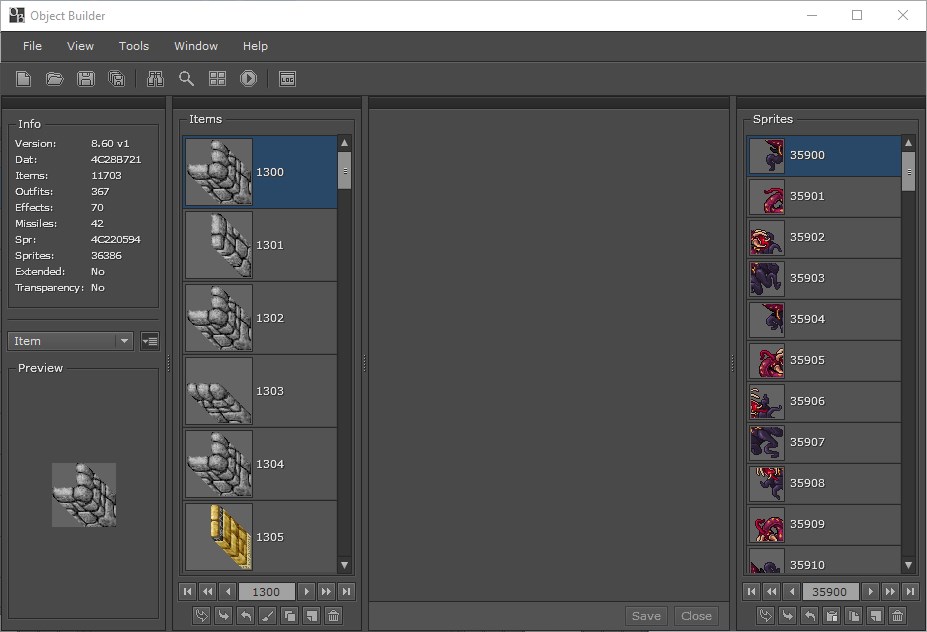Create a new project file
Image resolution: width=927 pixels, height=632 pixels.
[24, 79]
